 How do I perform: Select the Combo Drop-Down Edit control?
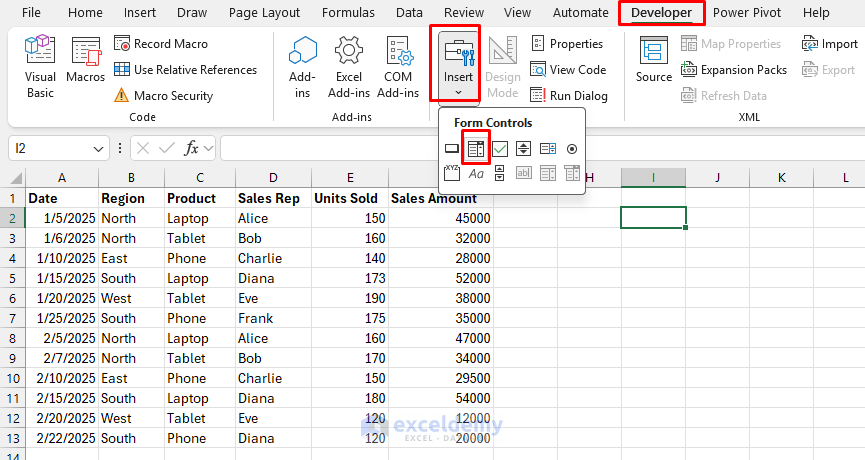coord(572,173)
